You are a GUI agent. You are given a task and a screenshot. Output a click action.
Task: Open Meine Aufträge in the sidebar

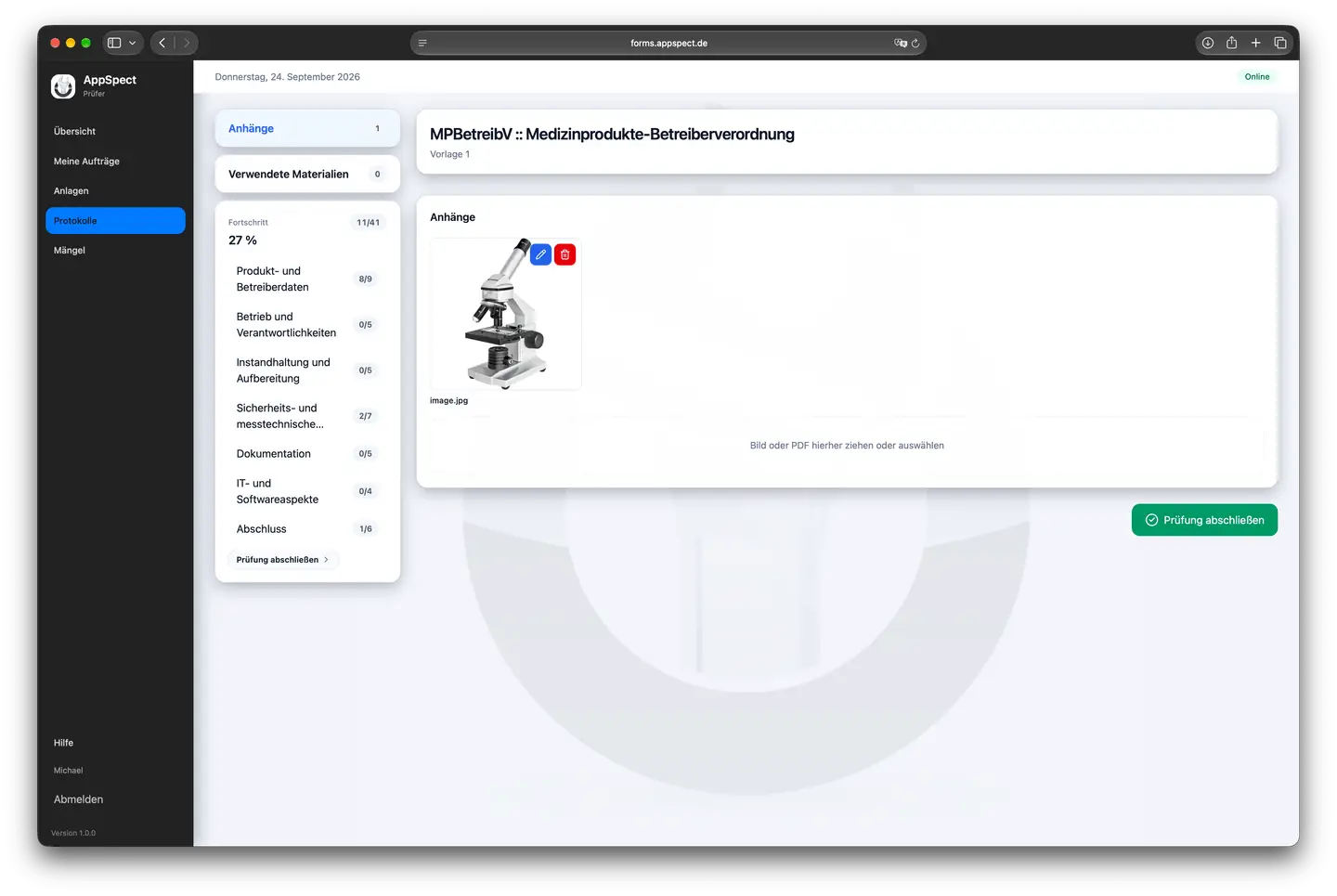click(x=115, y=162)
